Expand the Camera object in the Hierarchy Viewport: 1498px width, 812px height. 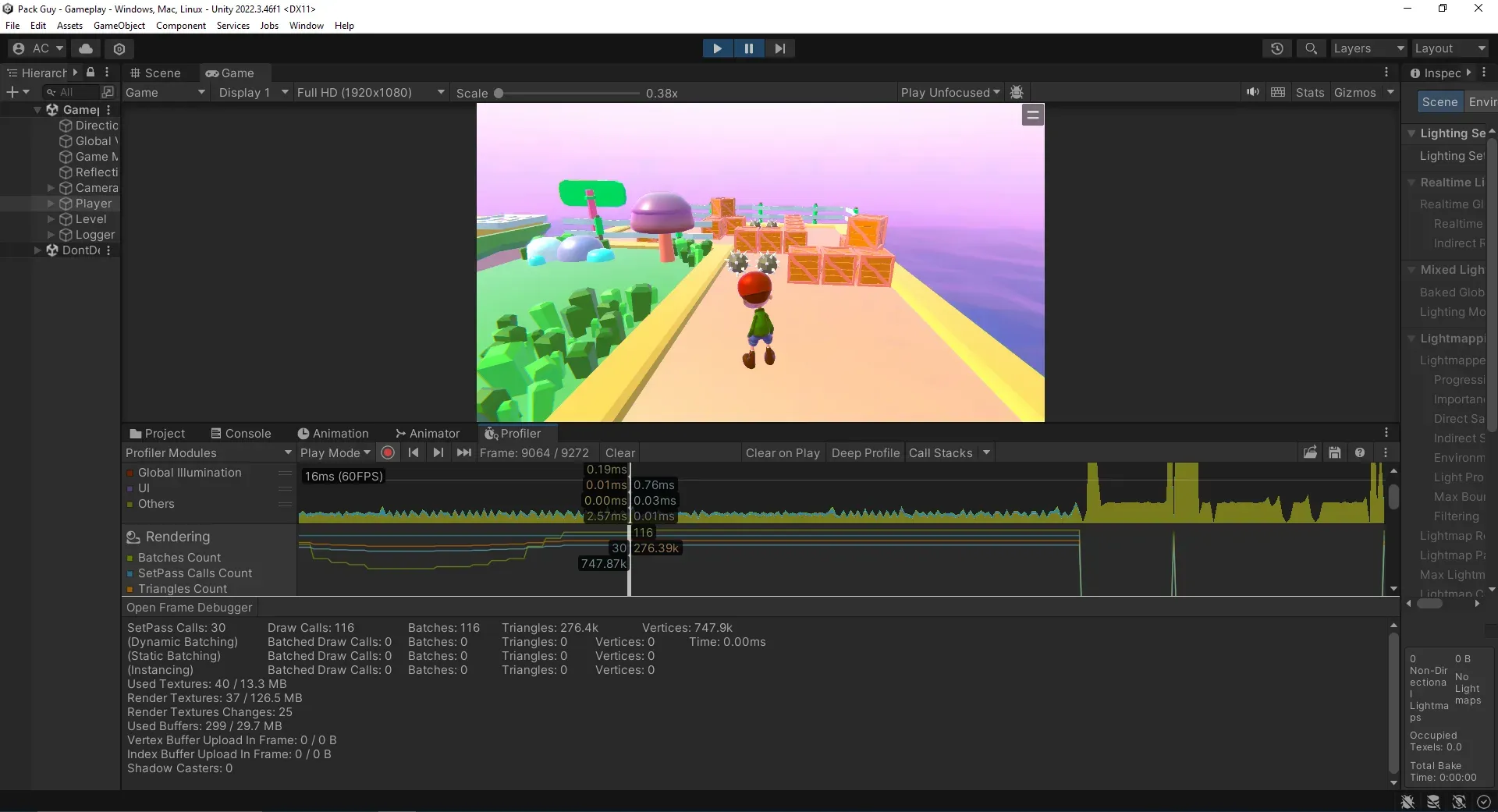click(51, 188)
